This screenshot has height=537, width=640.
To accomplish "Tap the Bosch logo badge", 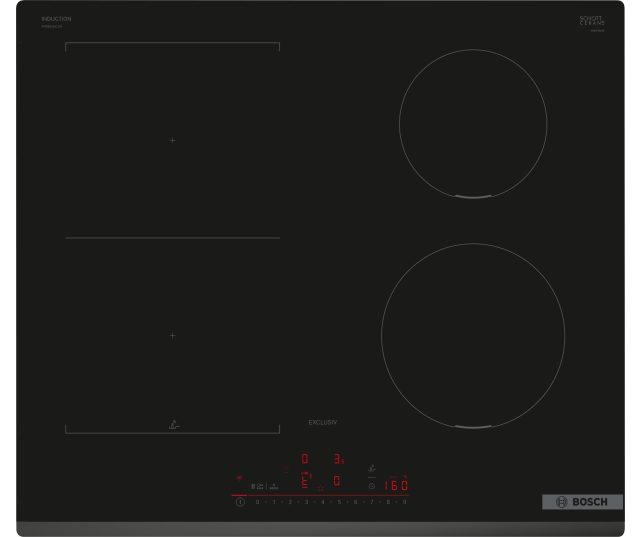I will 582,501.
